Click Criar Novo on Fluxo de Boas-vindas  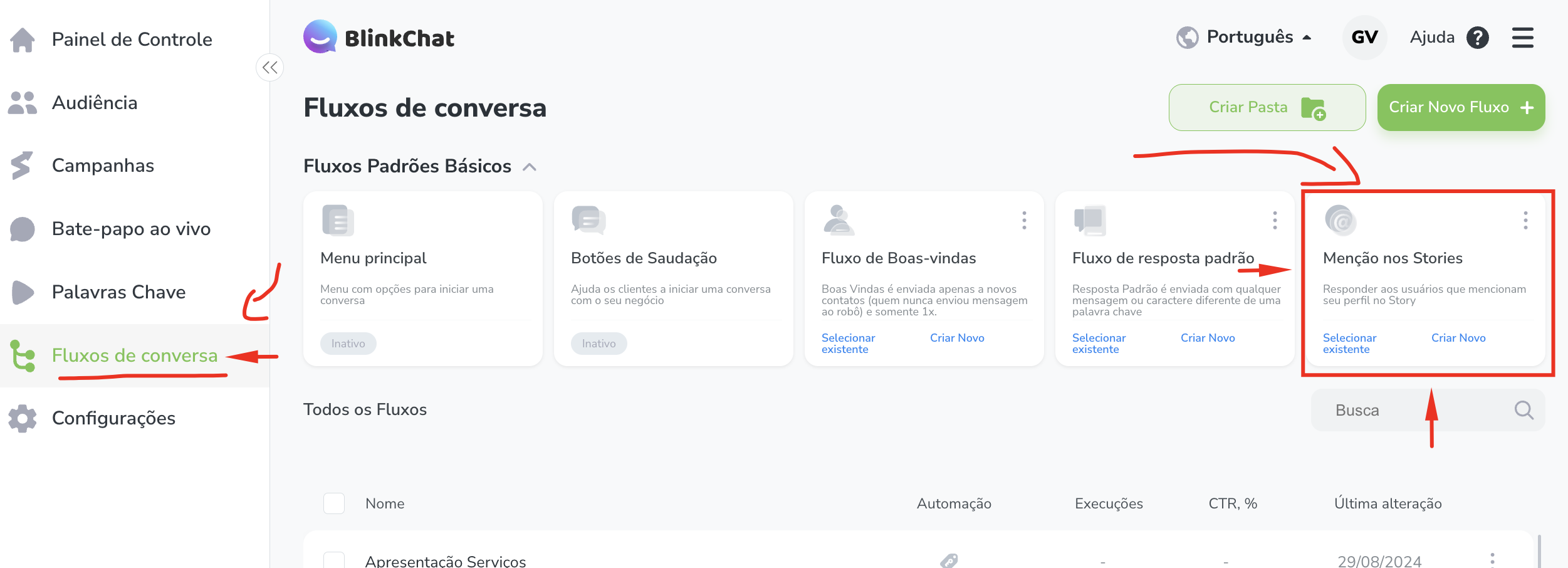[957, 338]
